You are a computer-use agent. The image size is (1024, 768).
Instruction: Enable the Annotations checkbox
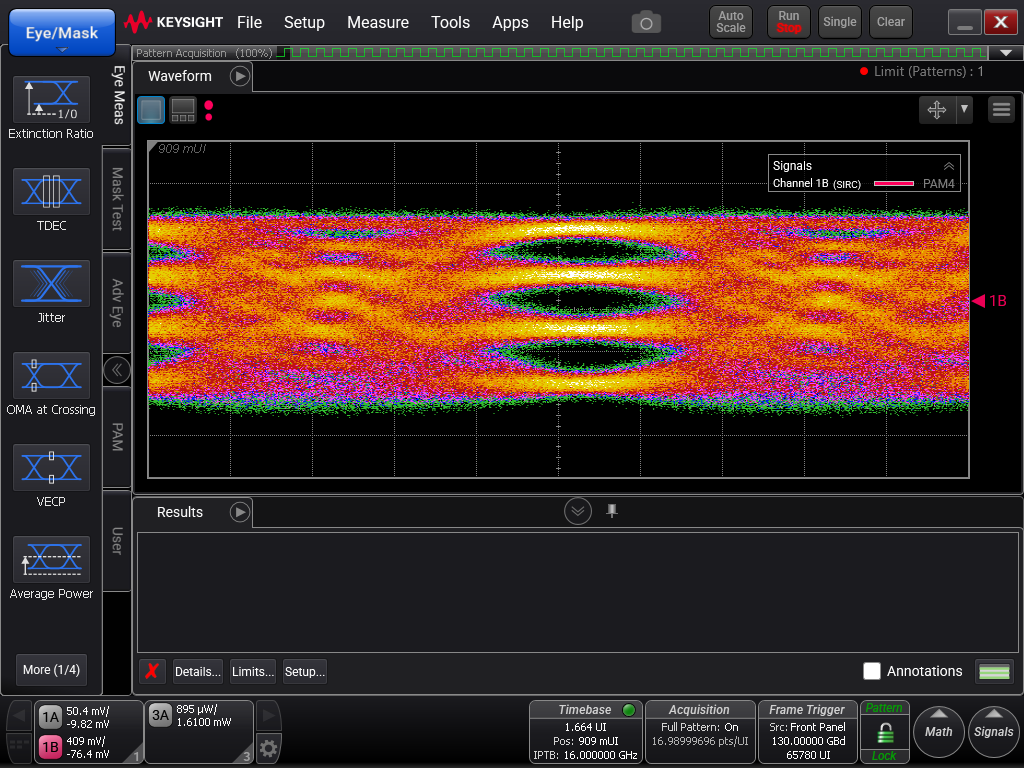872,671
